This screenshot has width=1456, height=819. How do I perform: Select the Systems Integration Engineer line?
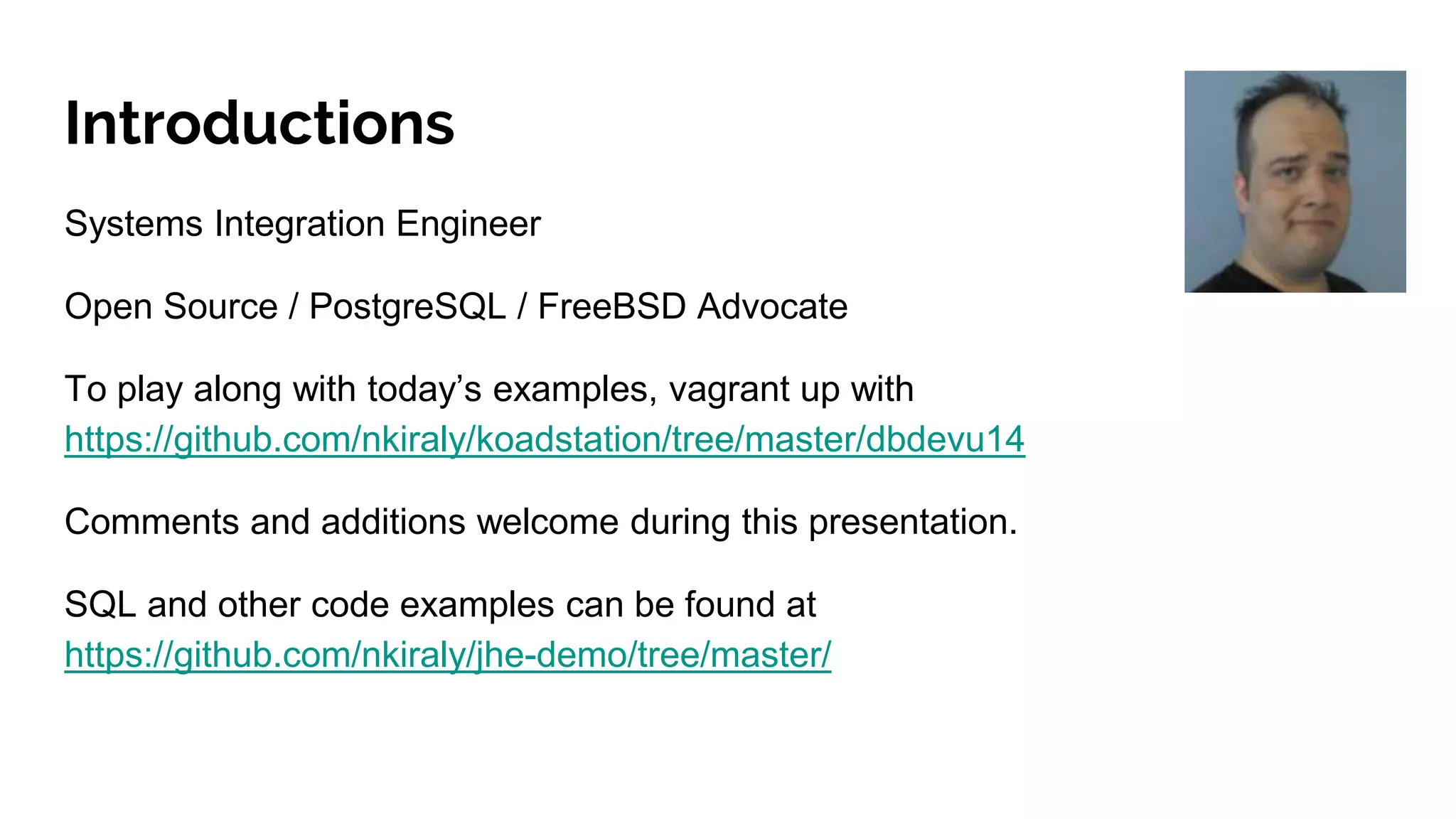pyautogui.click(x=303, y=224)
